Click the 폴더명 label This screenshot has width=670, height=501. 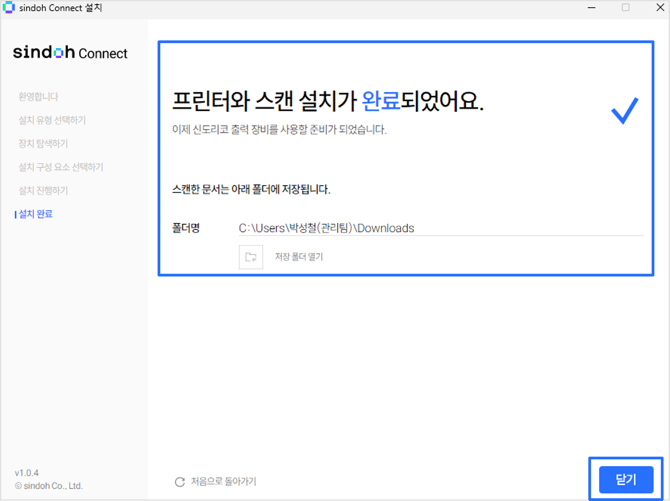[x=186, y=228]
